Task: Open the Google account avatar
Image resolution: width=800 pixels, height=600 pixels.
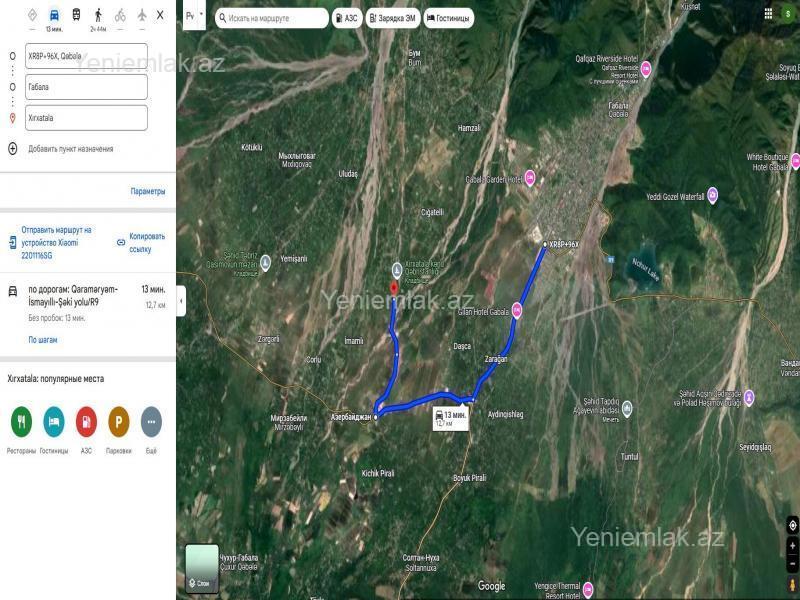Action: coord(788,14)
